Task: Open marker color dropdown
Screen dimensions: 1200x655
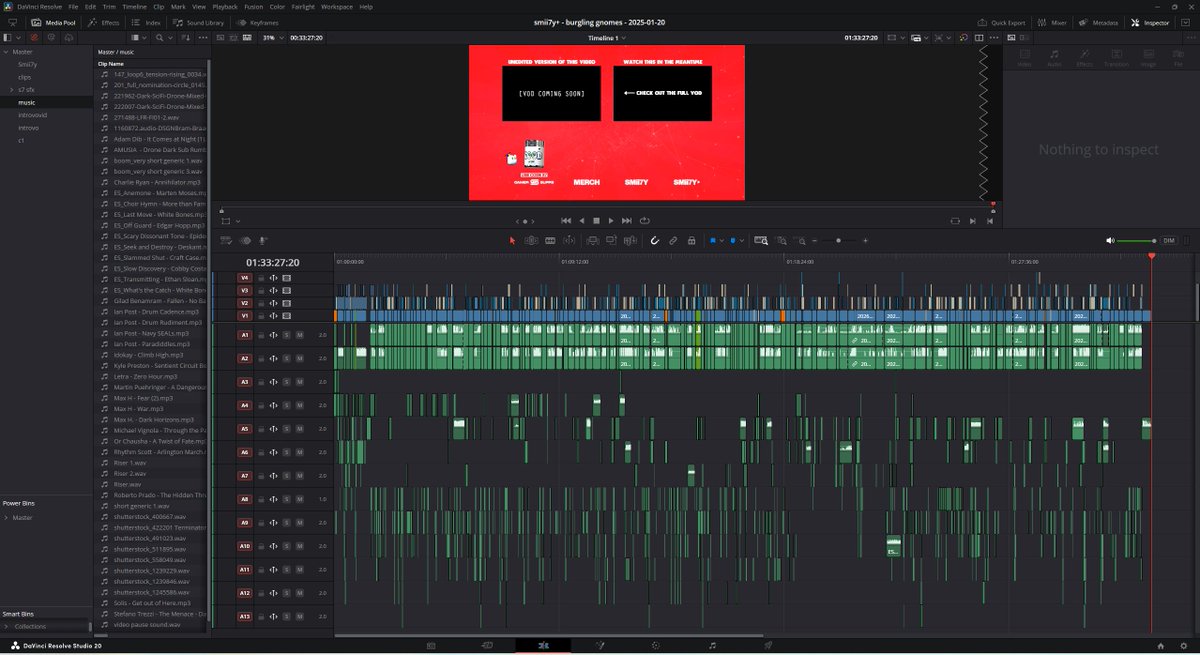Action: (741, 241)
